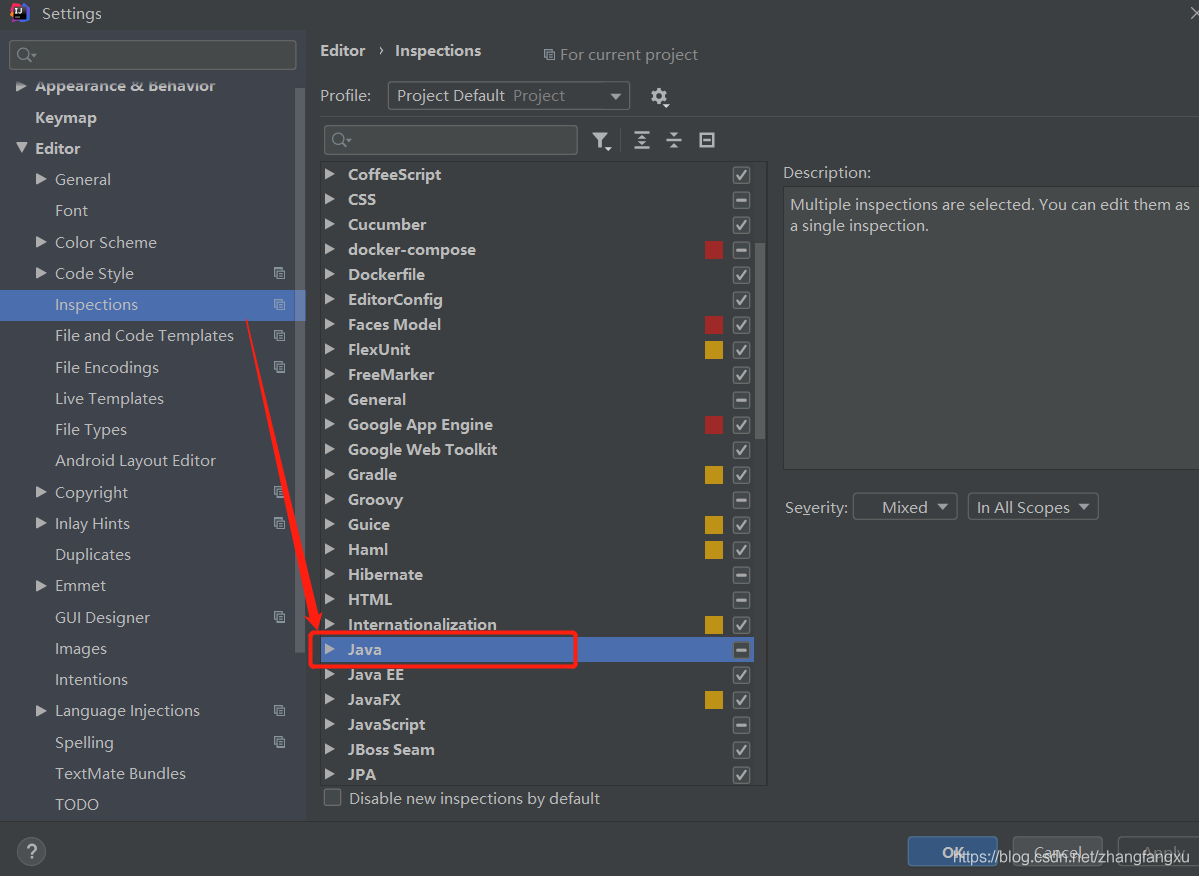Toggle the CoffeeScript inspections checkbox
This screenshot has width=1199, height=876.
(741, 175)
